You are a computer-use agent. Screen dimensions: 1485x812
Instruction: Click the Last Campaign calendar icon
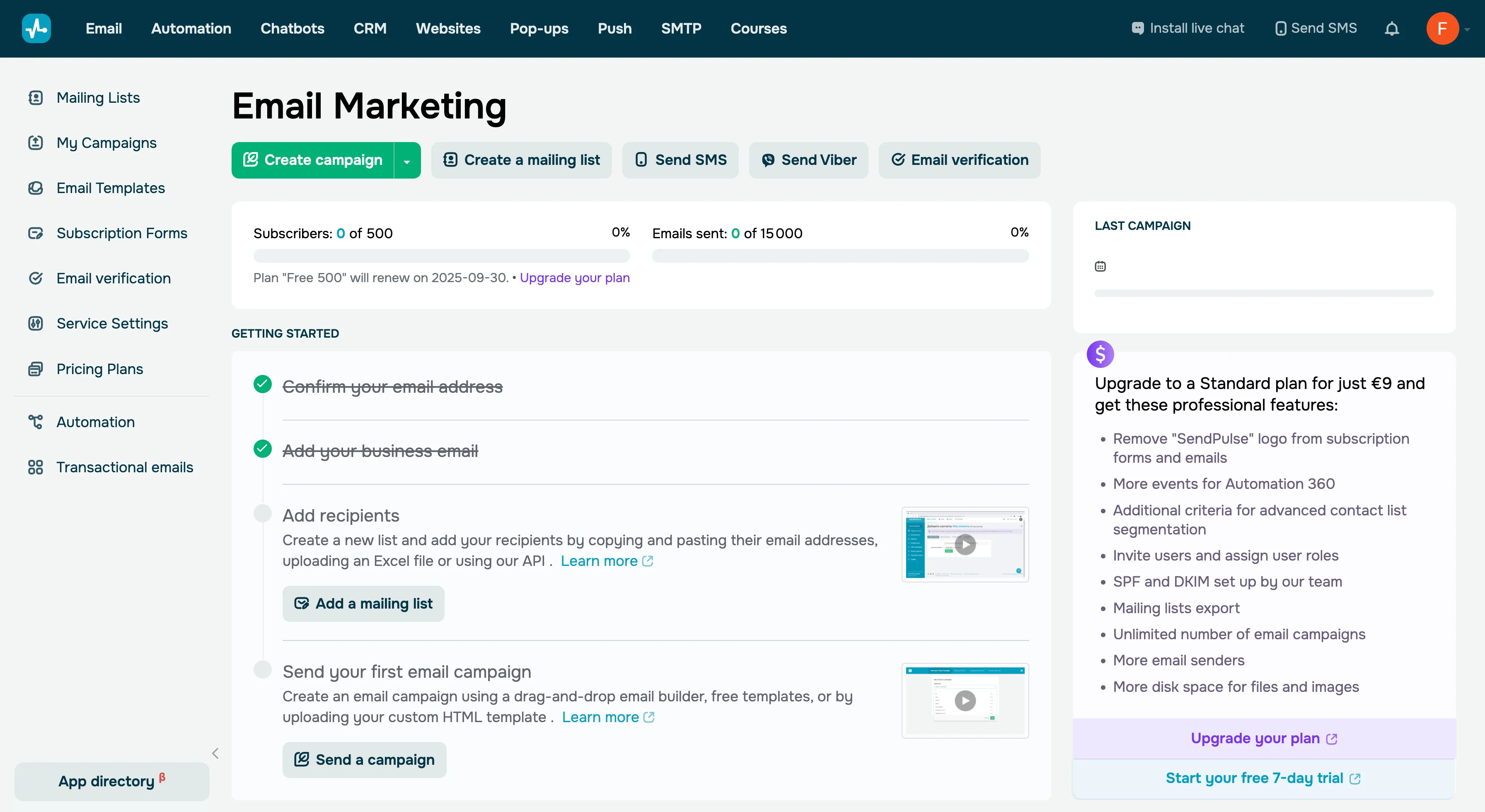point(1100,266)
